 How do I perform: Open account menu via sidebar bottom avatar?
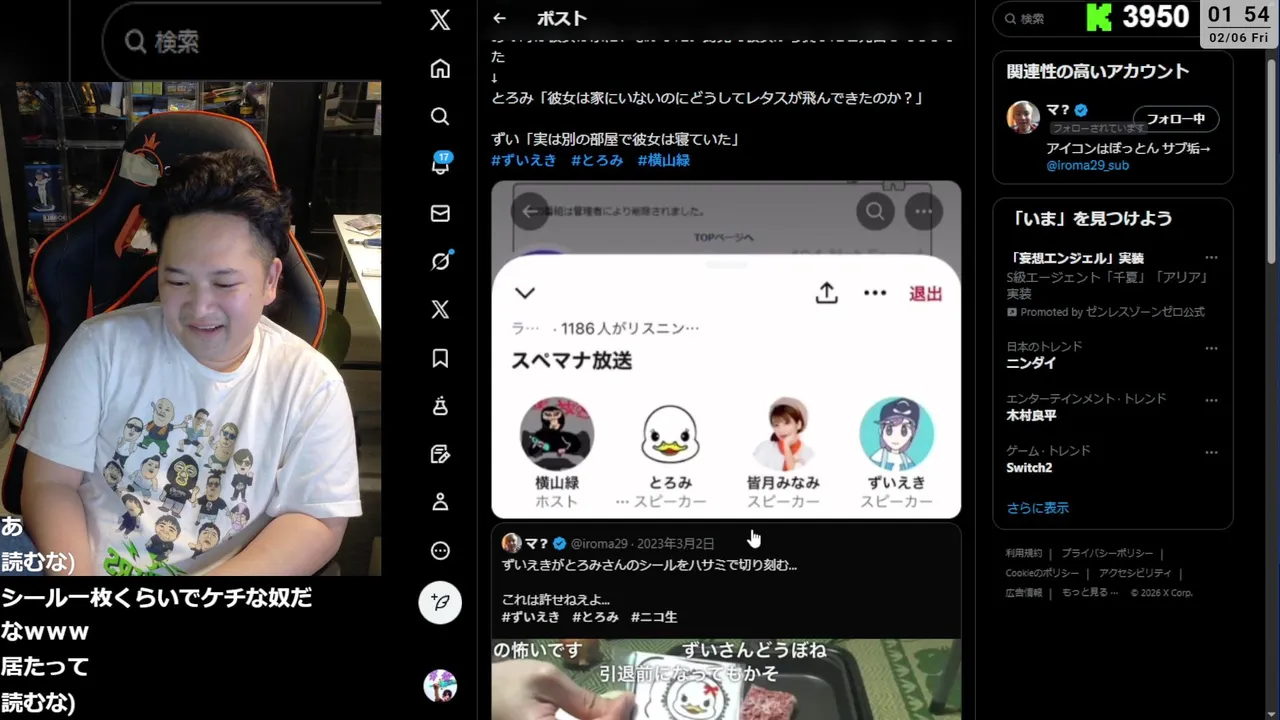tap(440, 686)
